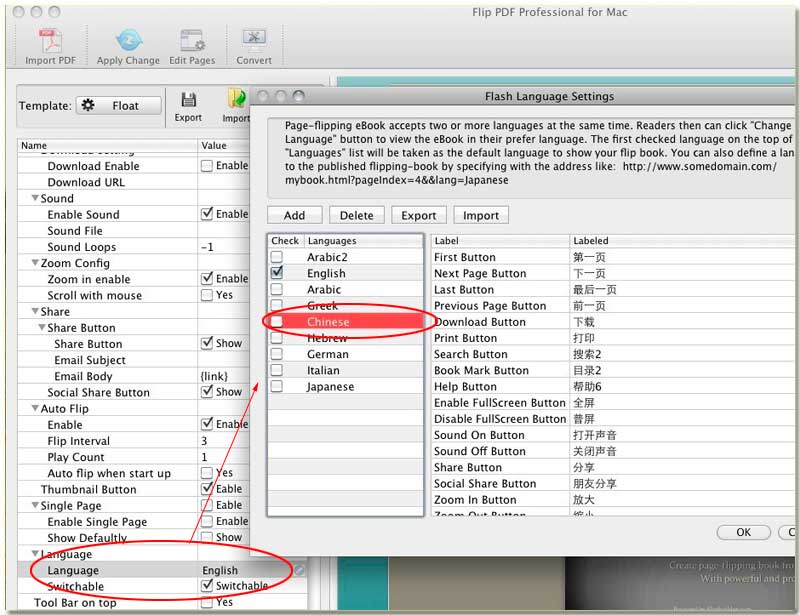Viewport: 800px width, 615px height.
Task: Toggle Auto flip when start up checkbox
Action: click(x=207, y=473)
